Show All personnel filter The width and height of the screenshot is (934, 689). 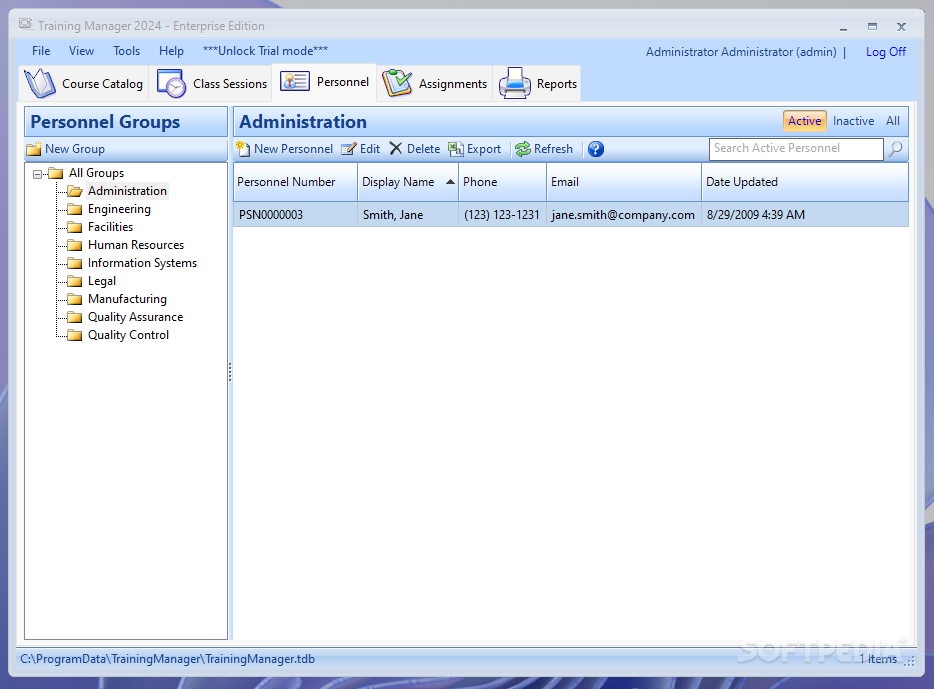pyautogui.click(x=892, y=121)
